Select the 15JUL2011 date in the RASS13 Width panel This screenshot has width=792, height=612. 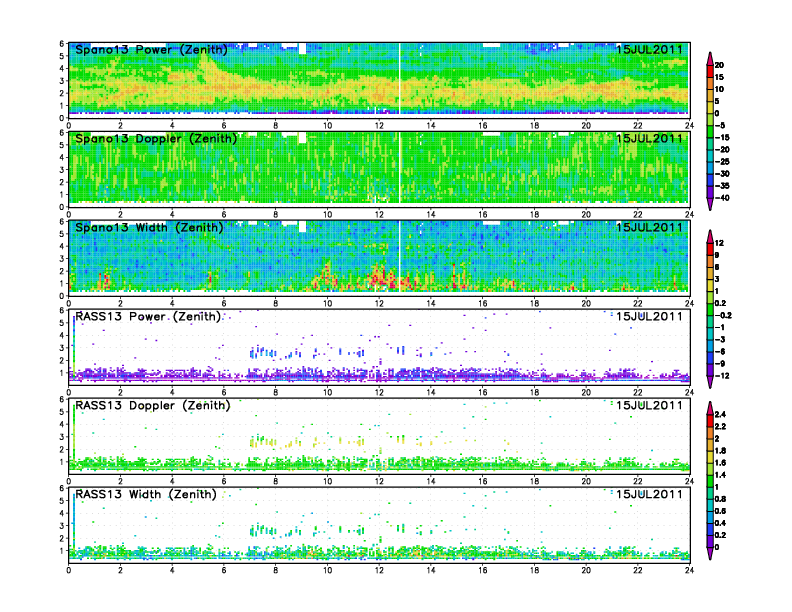pos(649,494)
